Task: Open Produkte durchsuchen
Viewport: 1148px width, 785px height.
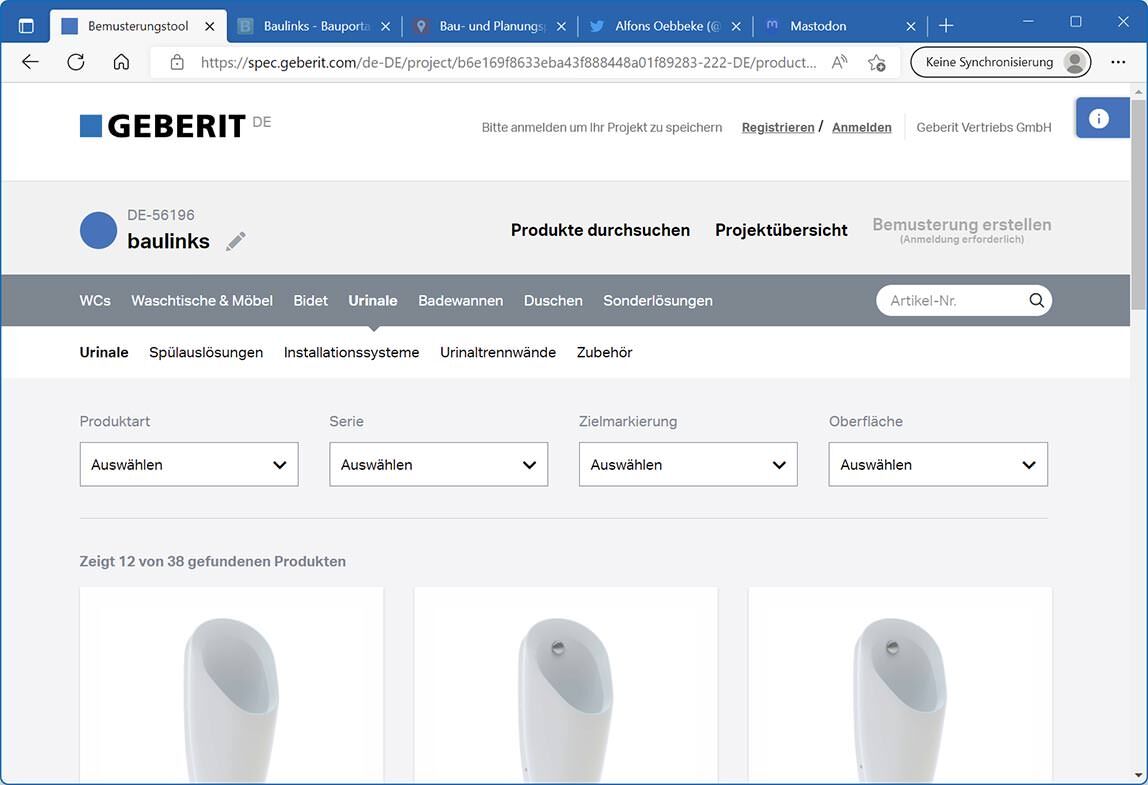Action: (x=600, y=230)
